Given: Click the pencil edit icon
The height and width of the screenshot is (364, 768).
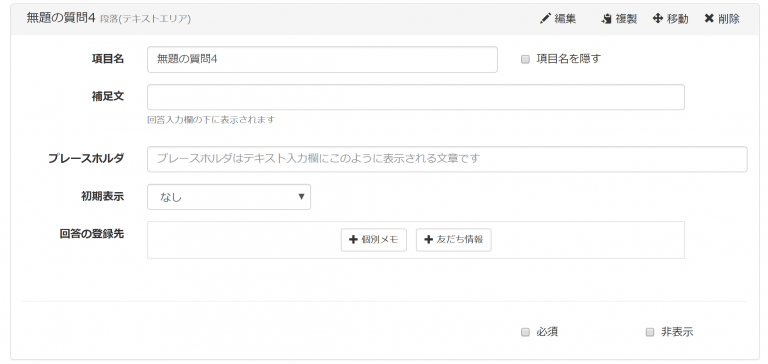Looking at the screenshot, I should [x=545, y=19].
